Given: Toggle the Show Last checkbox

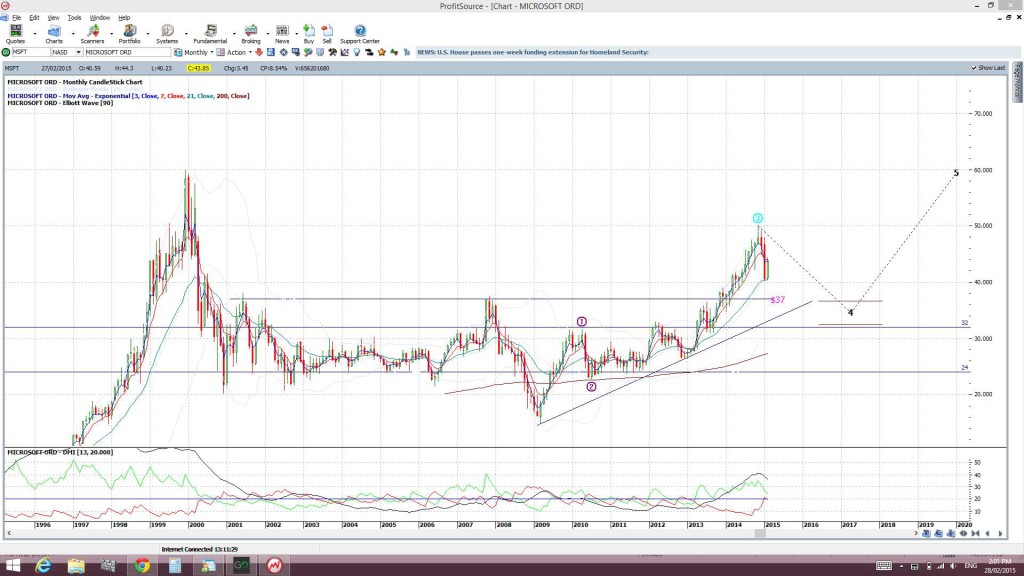Looking at the screenshot, I should tap(974, 68).
